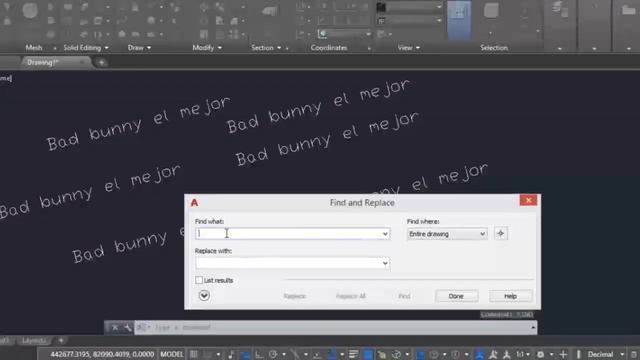Toggle the blue transparency status icon
Image resolution: width=640 pixels, height=360 pixels.
368,354
